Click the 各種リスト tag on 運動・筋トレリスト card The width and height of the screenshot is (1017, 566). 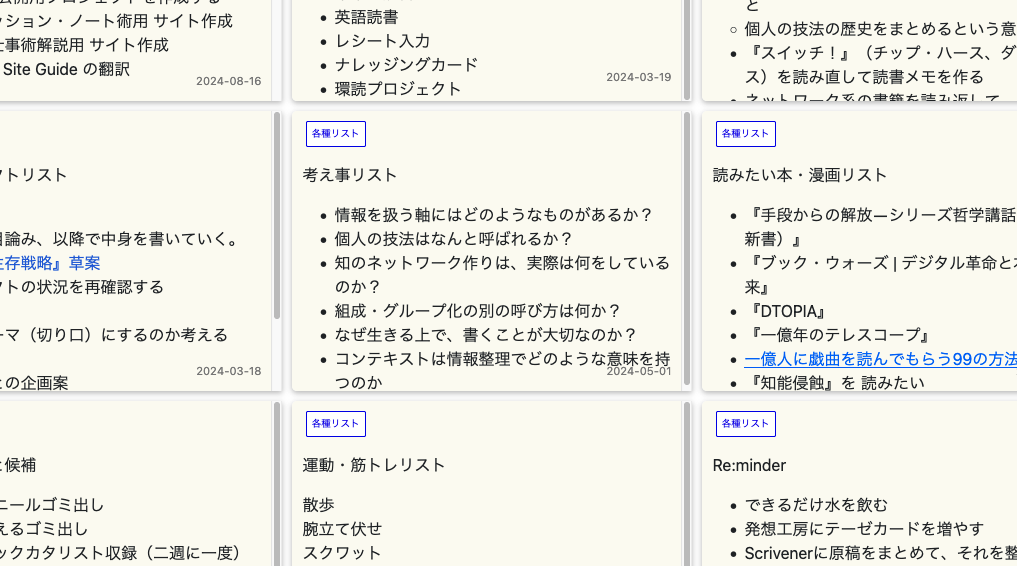click(335, 423)
